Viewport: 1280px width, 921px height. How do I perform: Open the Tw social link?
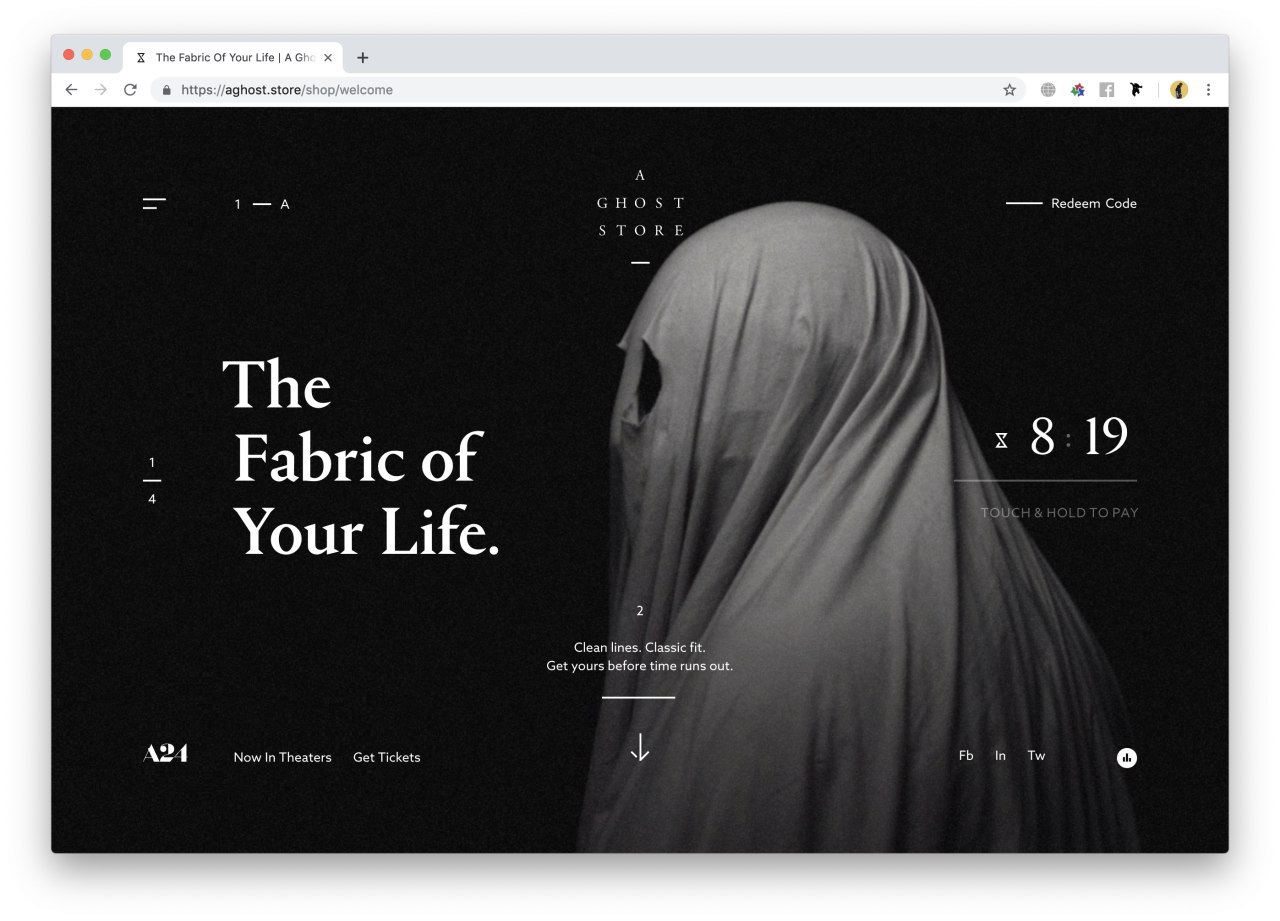1036,756
